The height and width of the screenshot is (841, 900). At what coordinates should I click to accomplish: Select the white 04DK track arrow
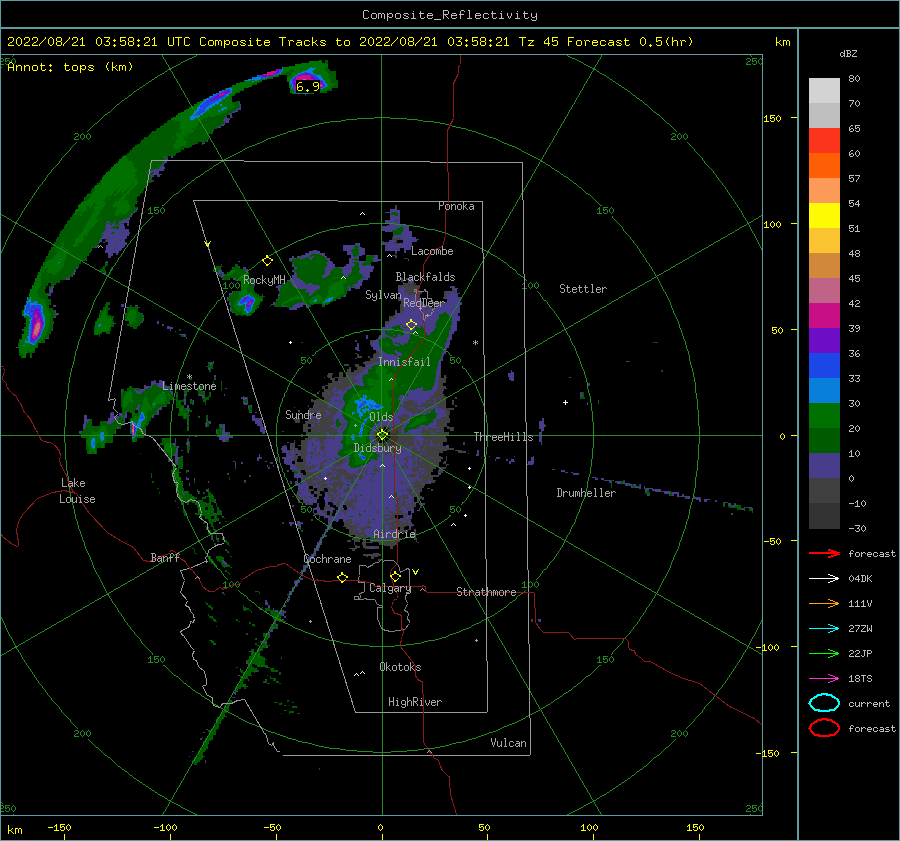coord(824,579)
